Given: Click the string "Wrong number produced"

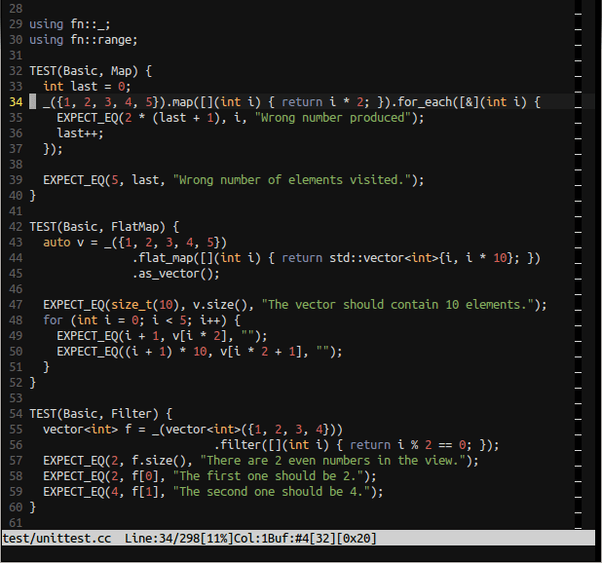Looking at the screenshot, I should (x=333, y=118).
